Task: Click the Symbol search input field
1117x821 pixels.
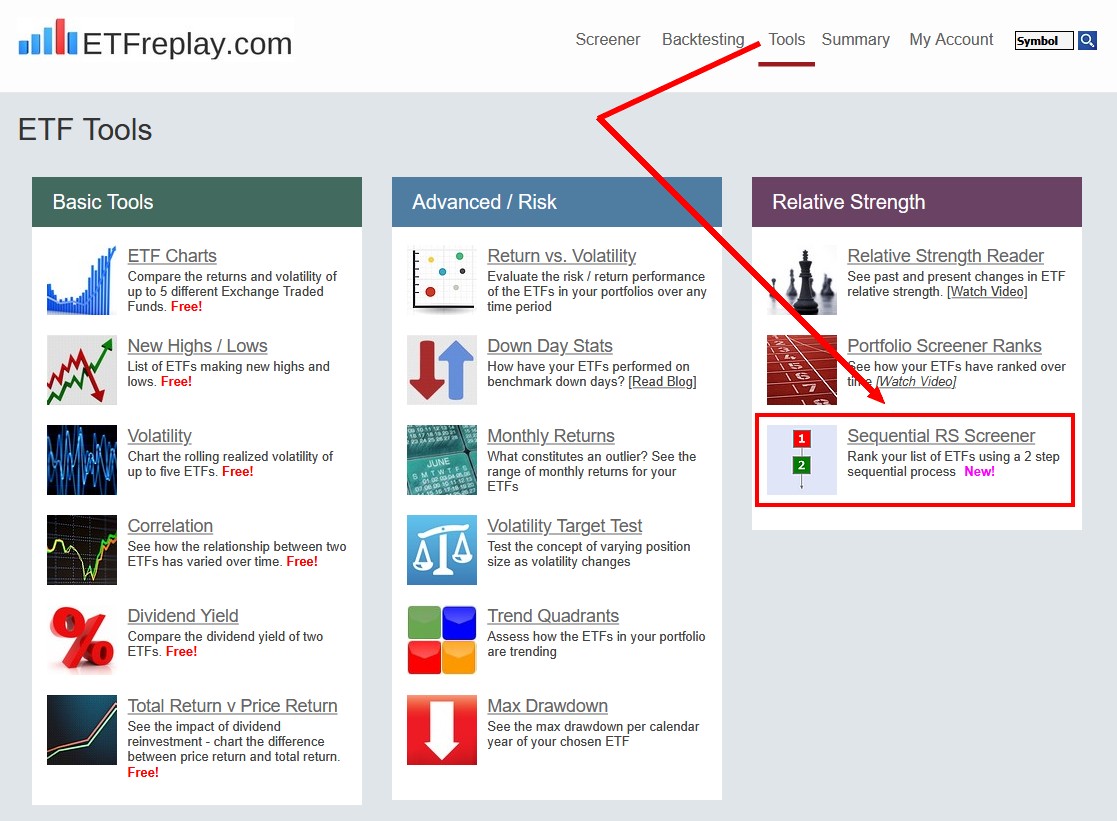Action: pyautogui.click(x=1044, y=41)
